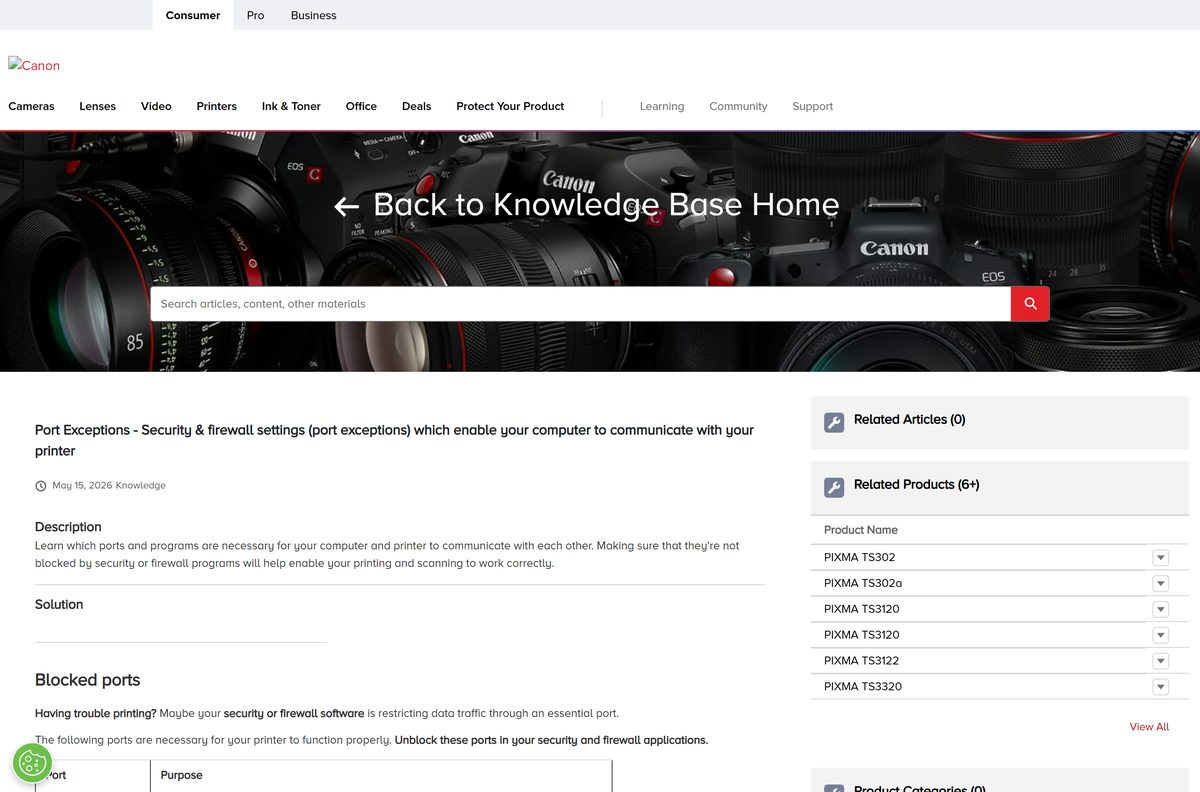Open dropdown arrow for PIXMA TS3320
The height and width of the screenshot is (792, 1200).
[x=1160, y=686]
